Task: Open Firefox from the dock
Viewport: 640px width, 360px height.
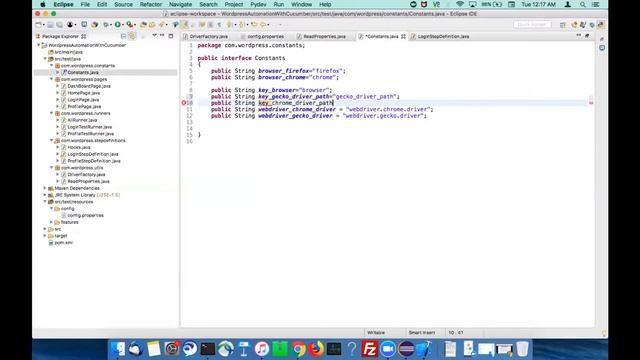Action: click(x=316, y=349)
